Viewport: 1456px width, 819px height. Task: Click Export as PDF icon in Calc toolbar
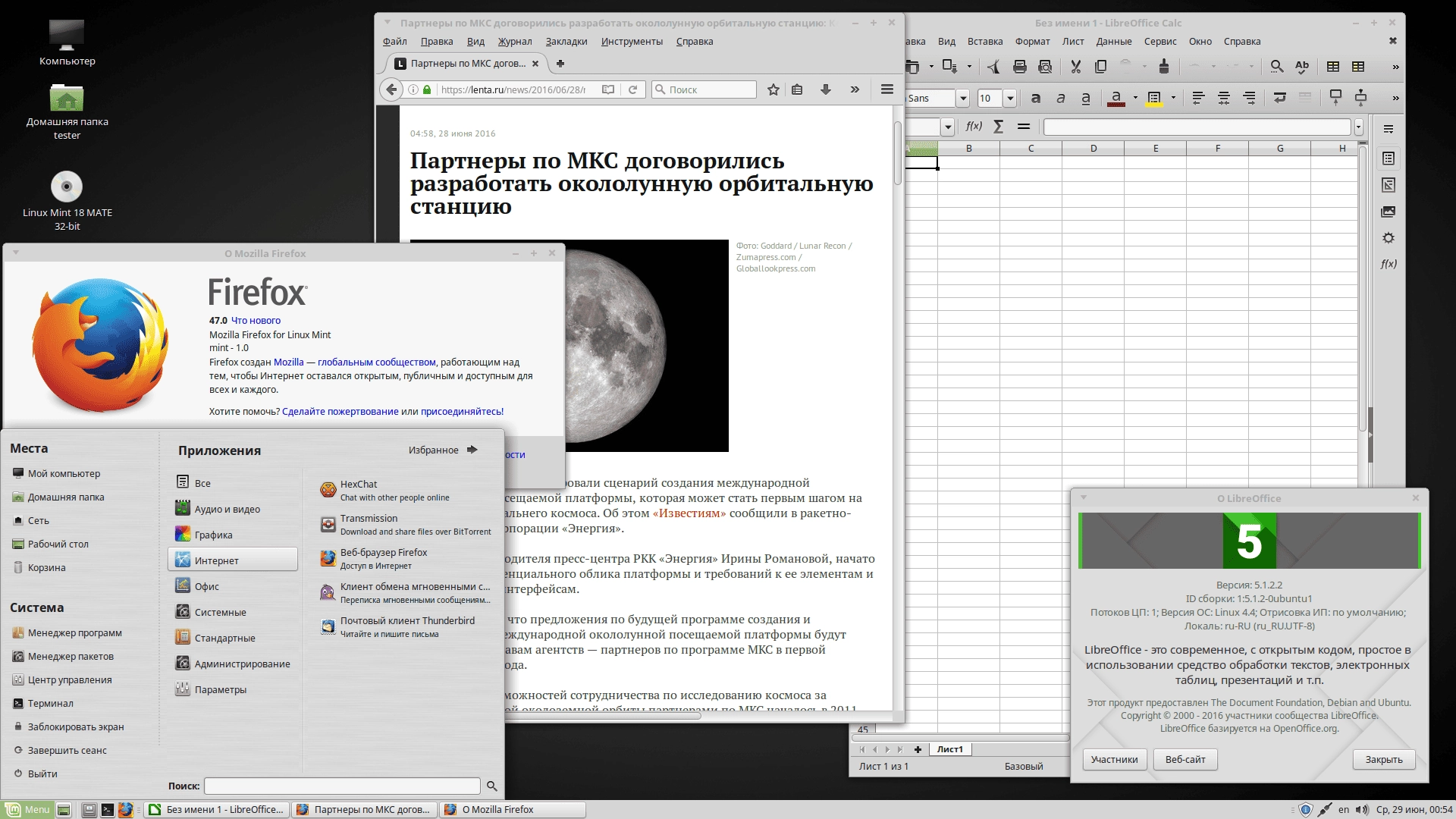click(x=994, y=67)
